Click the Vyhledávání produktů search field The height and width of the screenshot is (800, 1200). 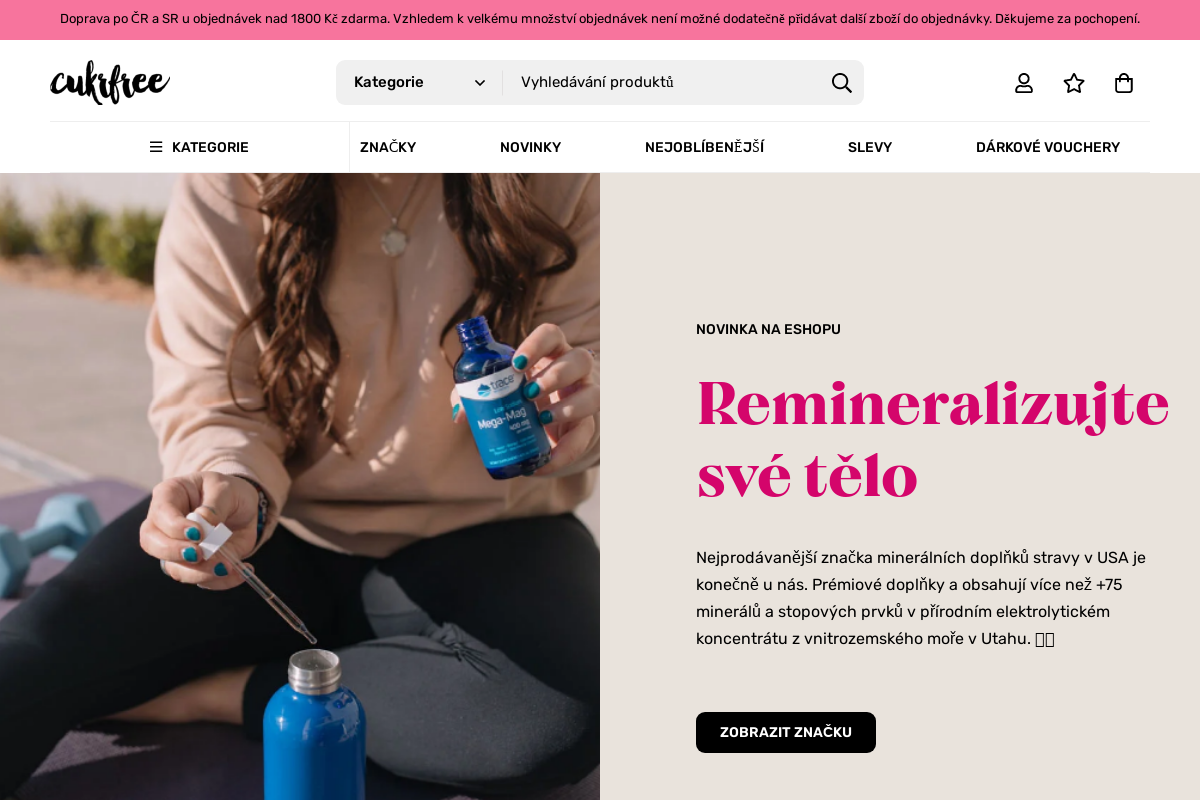click(665, 82)
